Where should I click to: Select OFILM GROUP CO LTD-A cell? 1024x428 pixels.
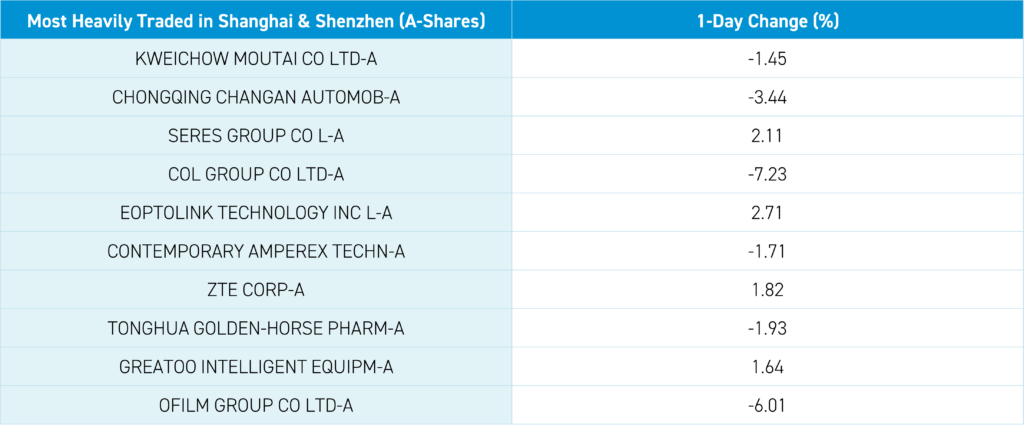pos(256,405)
